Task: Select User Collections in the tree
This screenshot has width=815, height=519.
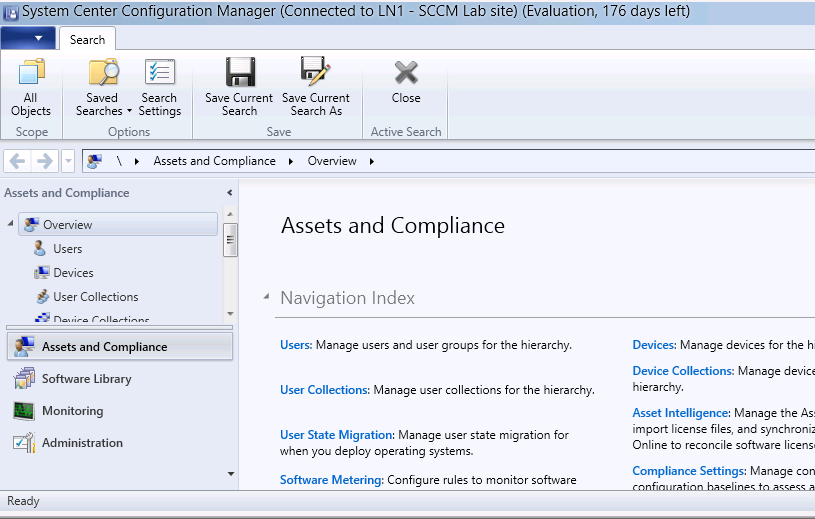Action: click(x=96, y=297)
